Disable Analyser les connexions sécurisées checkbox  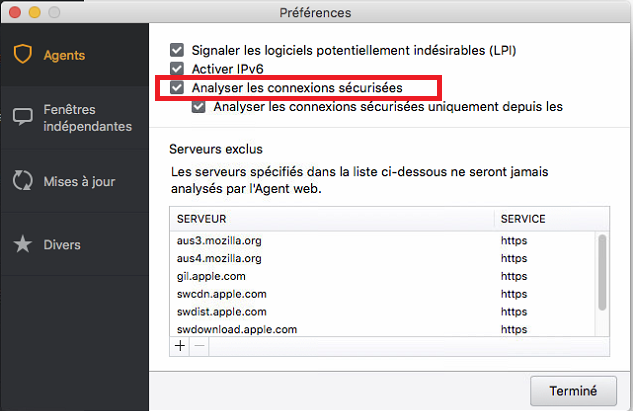(177, 88)
